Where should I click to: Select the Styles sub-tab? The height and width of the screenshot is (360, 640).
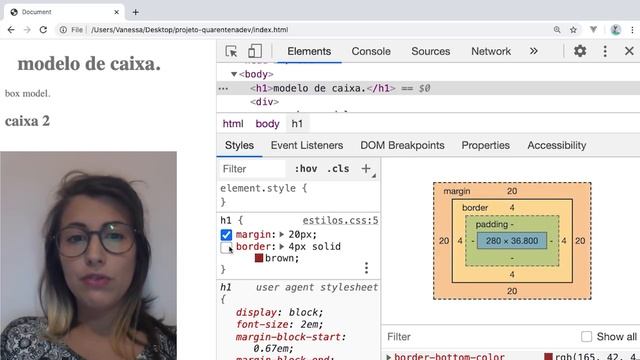tap(239, 145)
